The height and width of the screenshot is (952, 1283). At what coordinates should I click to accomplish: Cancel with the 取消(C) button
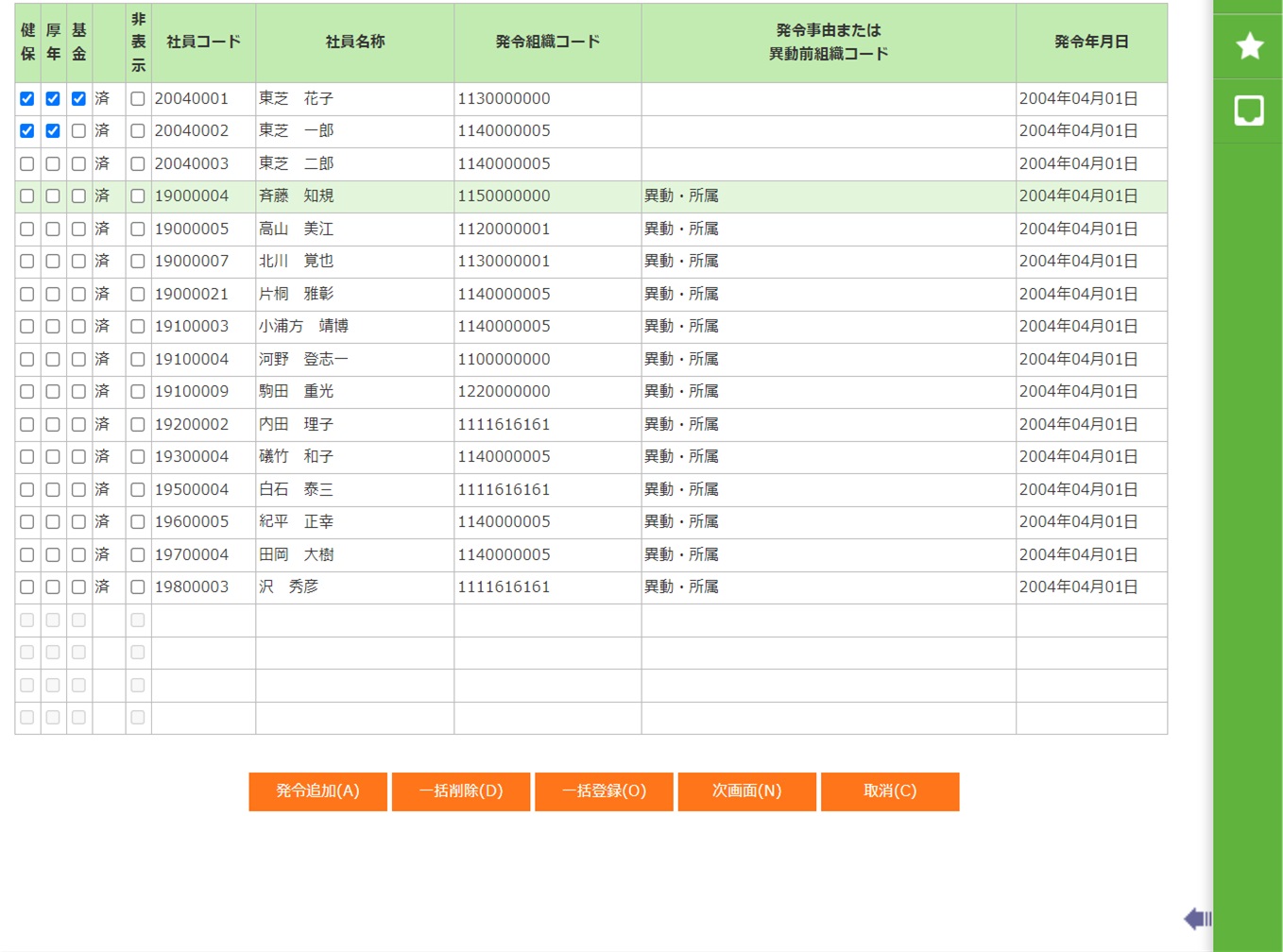click(x=890, y=791)
